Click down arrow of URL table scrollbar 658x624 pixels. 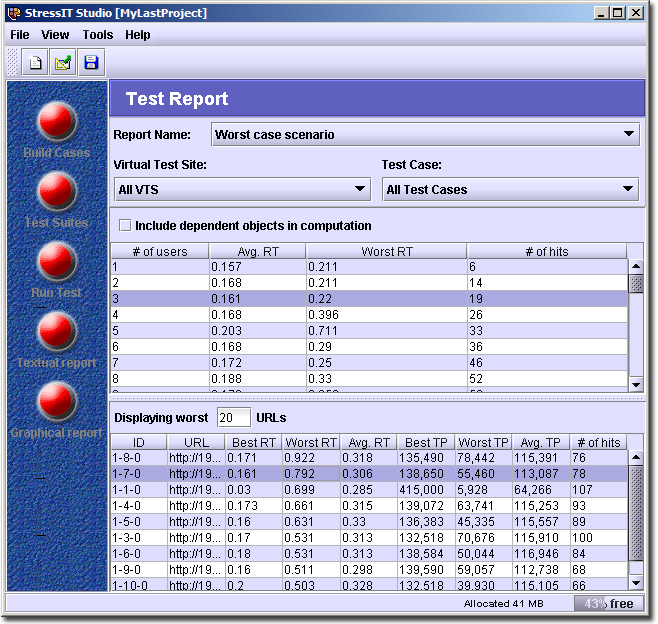pos(636,583)
